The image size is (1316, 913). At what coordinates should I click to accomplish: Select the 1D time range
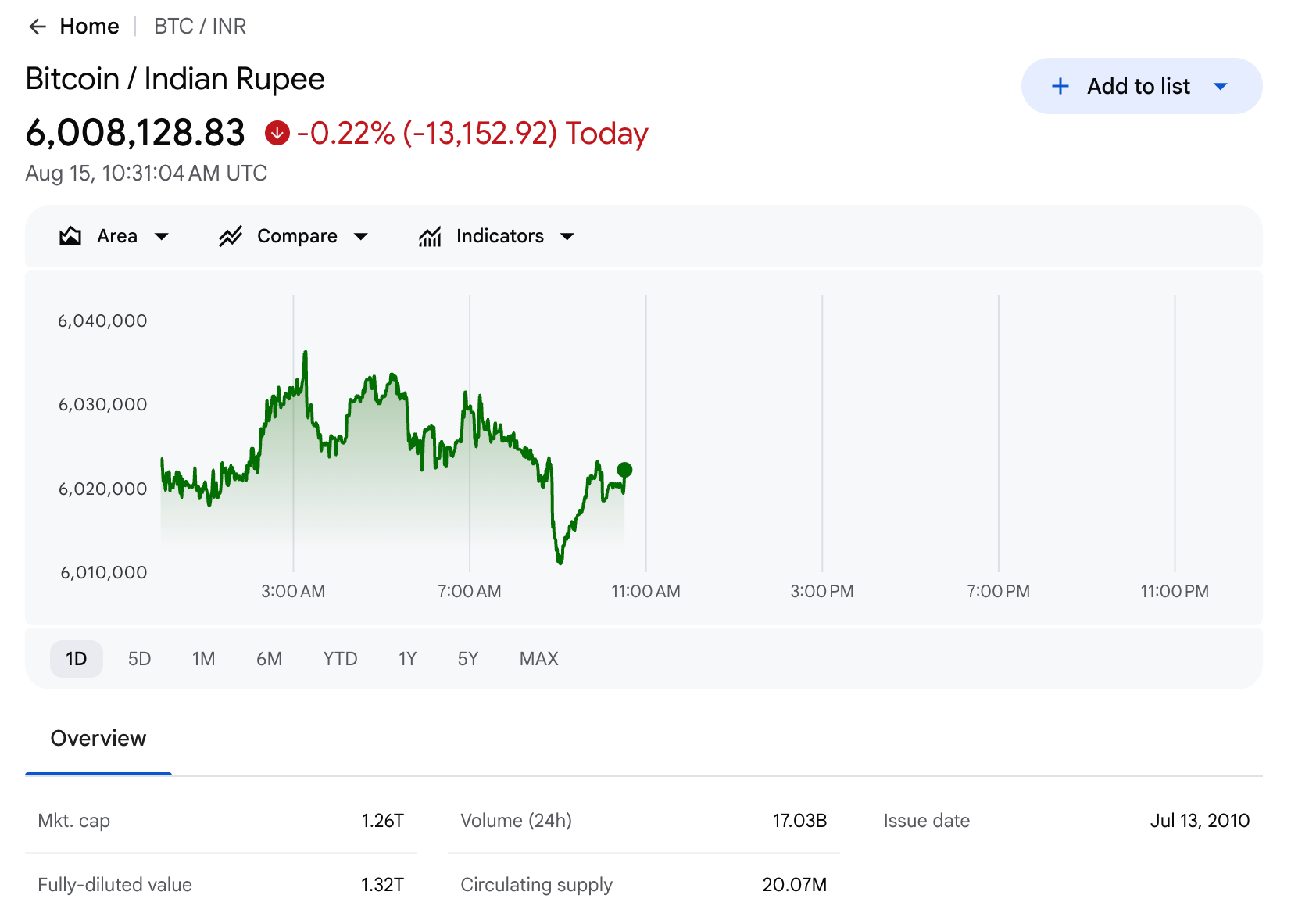pyautogui.click(x=77, y=659)
